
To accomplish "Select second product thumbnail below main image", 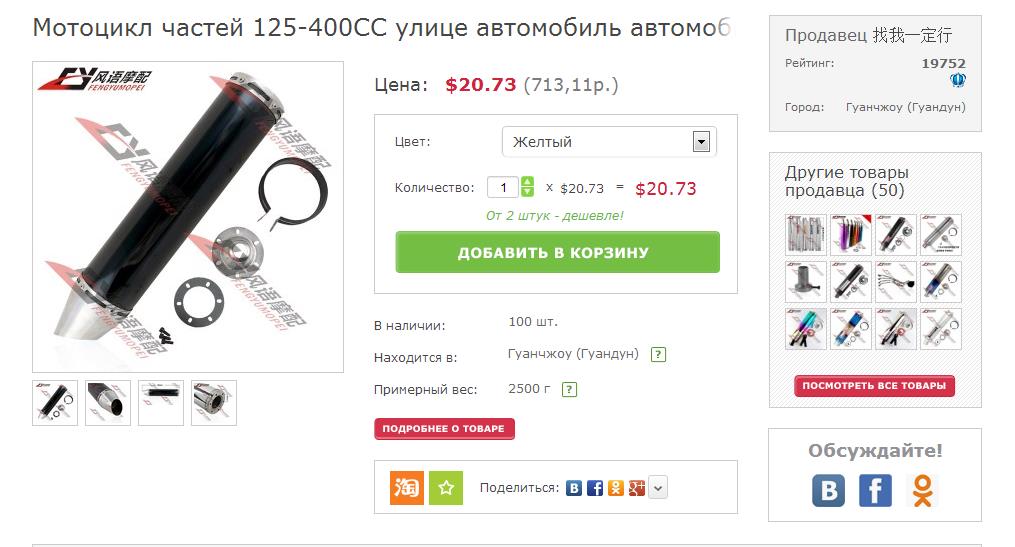I will click(108, 403).
